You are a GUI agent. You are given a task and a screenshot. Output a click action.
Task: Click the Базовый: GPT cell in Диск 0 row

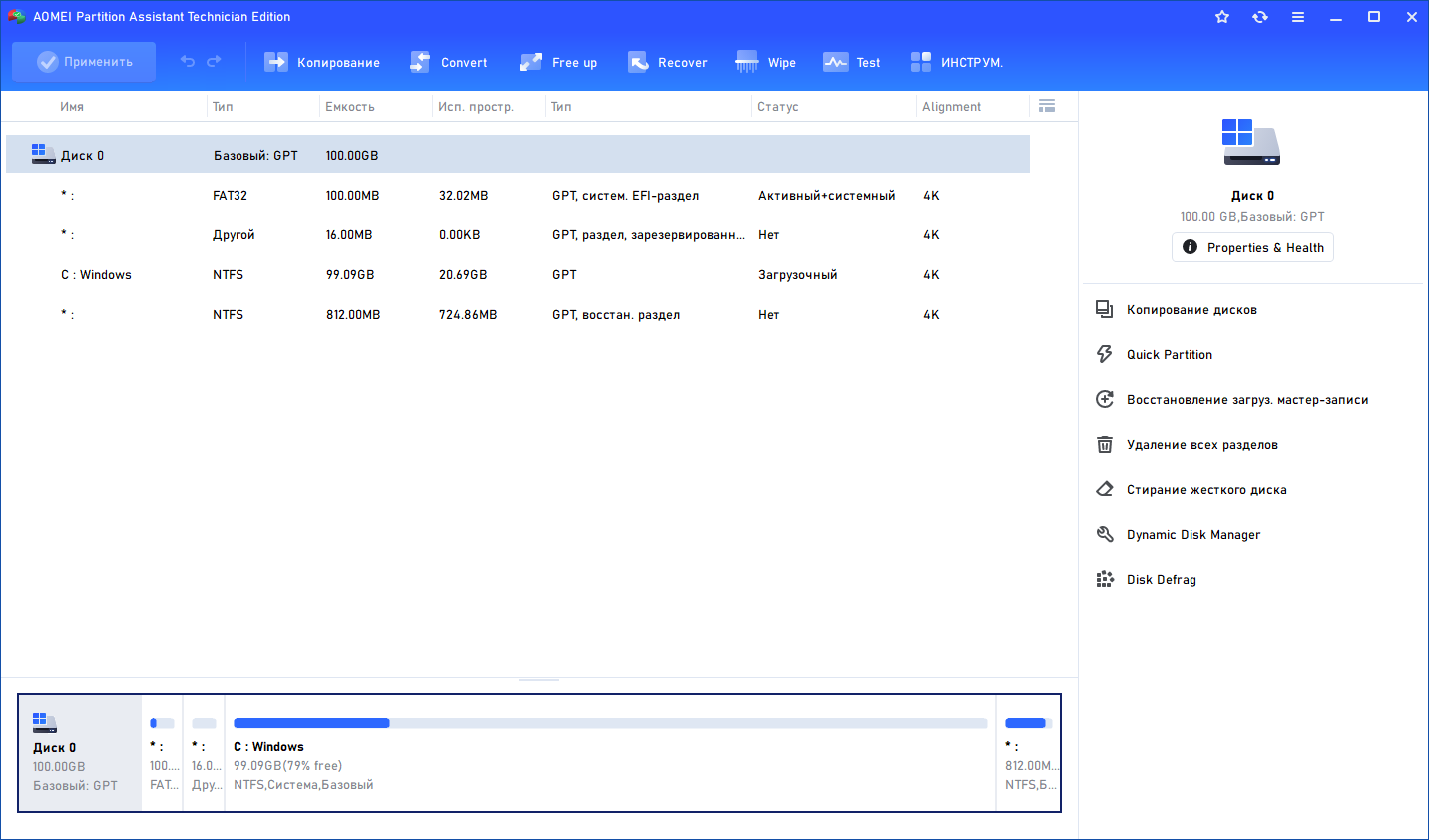coord(255,156)
